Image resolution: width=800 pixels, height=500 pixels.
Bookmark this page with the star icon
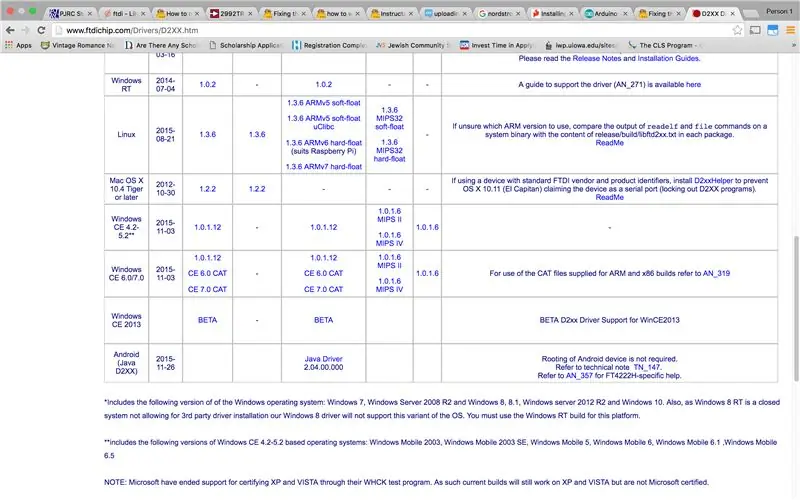pyautogui.click(x=737, y=30)
